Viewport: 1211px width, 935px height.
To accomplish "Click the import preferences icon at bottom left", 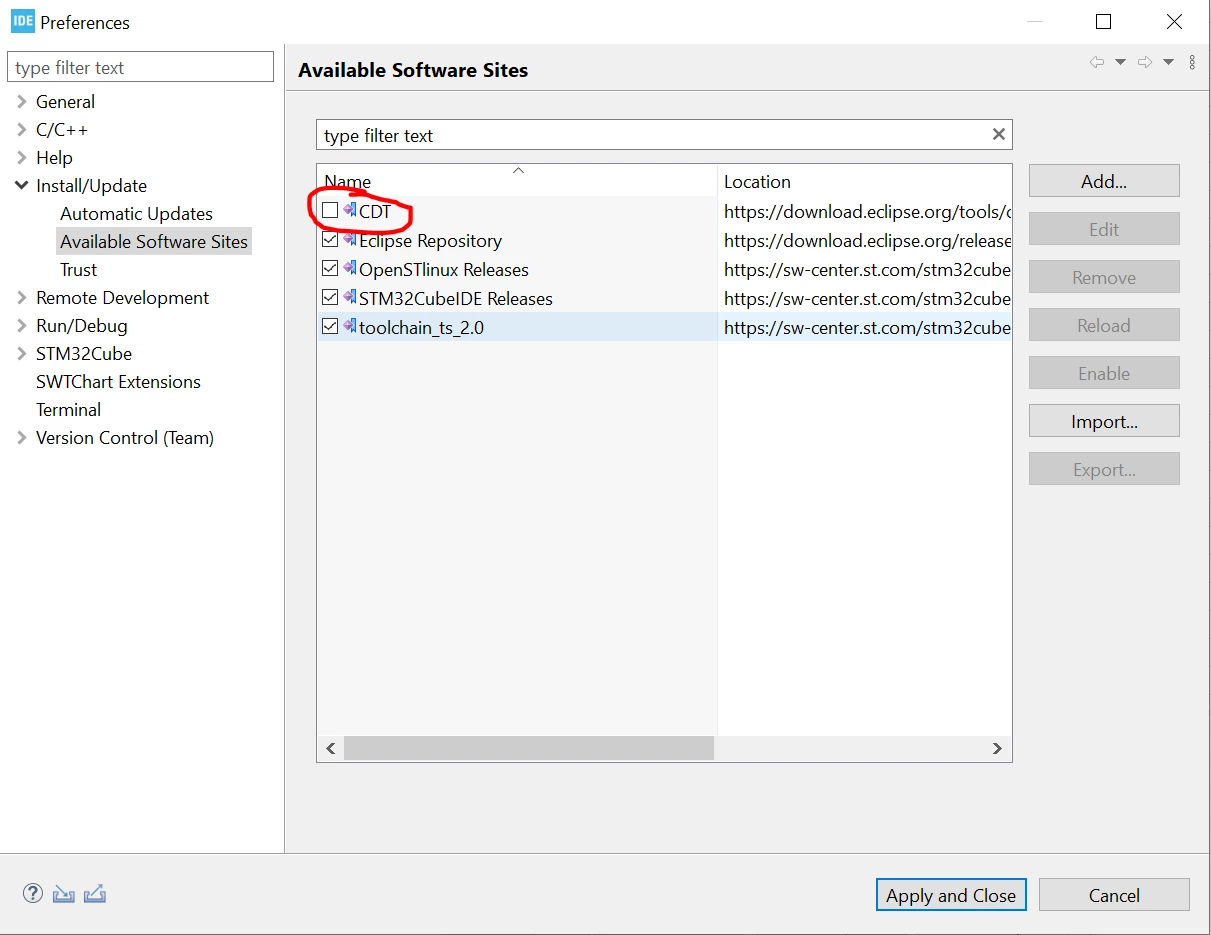I will [64, 894].
